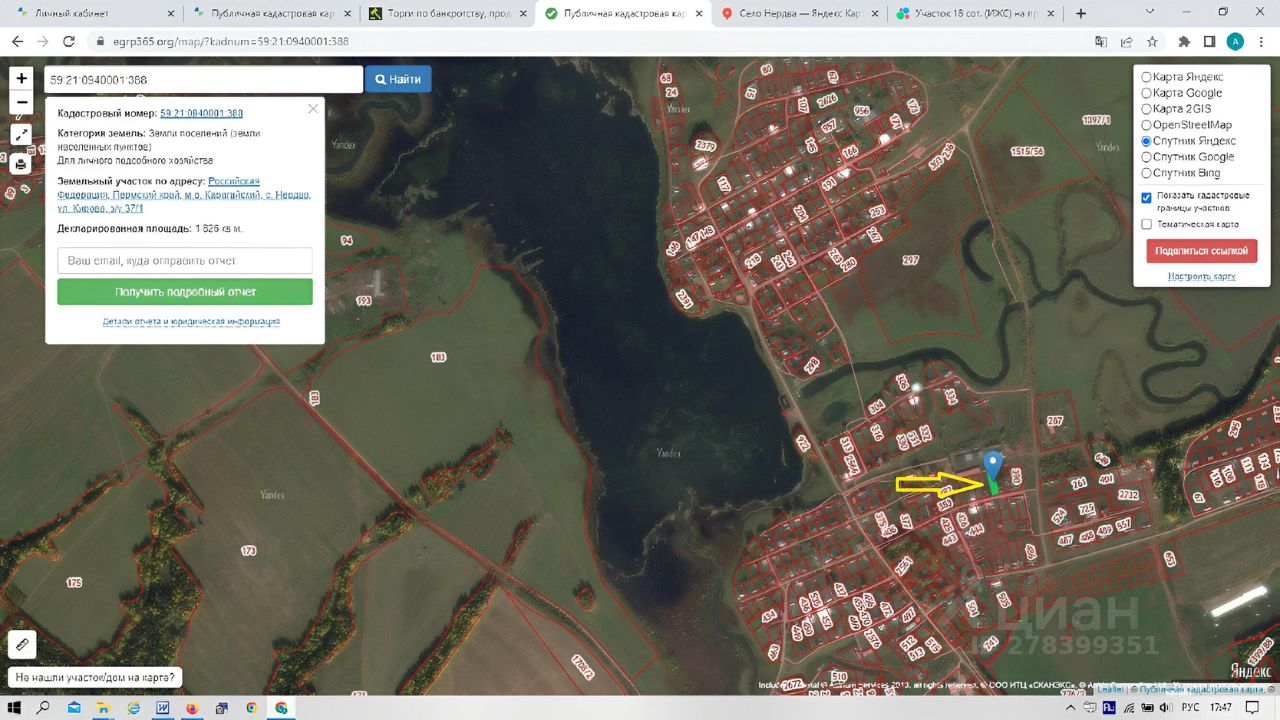Click the email input field for report
This screenshot has height=720, width=1280.
[x=185, y=261]
